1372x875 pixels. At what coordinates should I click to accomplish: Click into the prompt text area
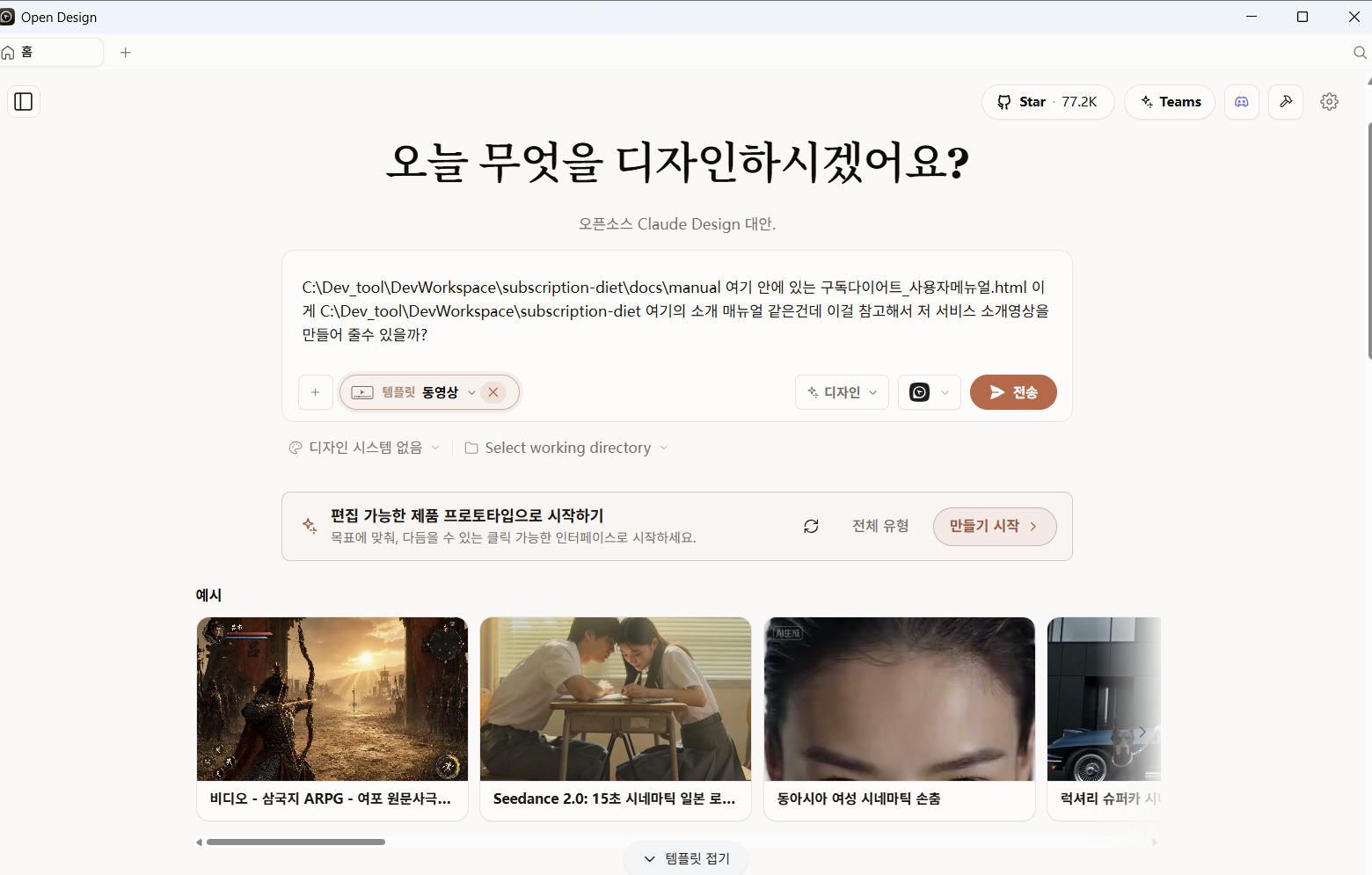[x=677, y=311]
